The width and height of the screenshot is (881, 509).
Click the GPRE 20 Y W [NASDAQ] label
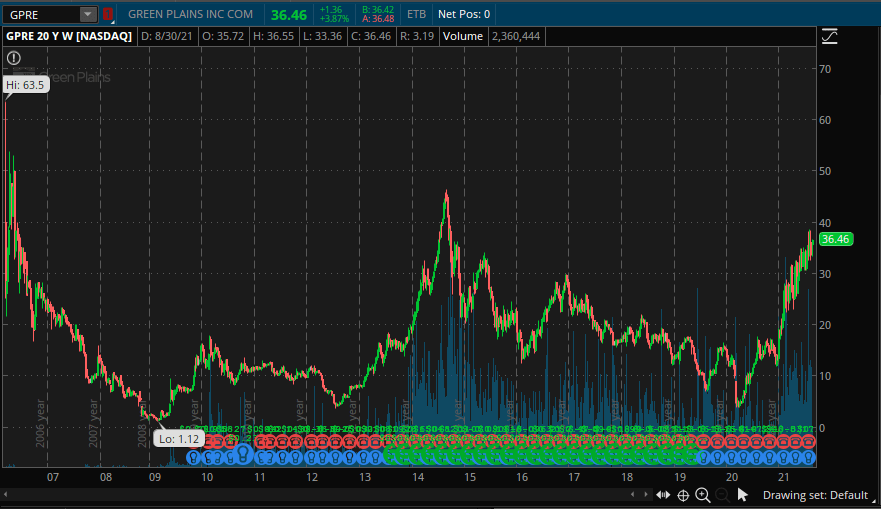pos(69,36)
